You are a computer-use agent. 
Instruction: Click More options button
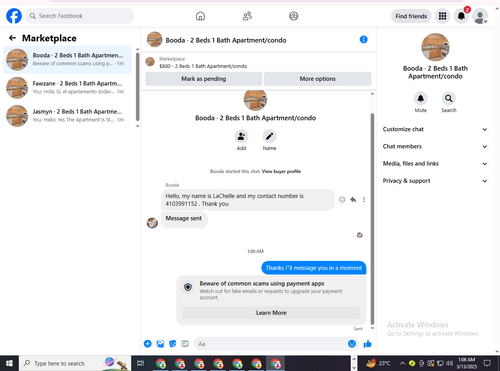317,79
